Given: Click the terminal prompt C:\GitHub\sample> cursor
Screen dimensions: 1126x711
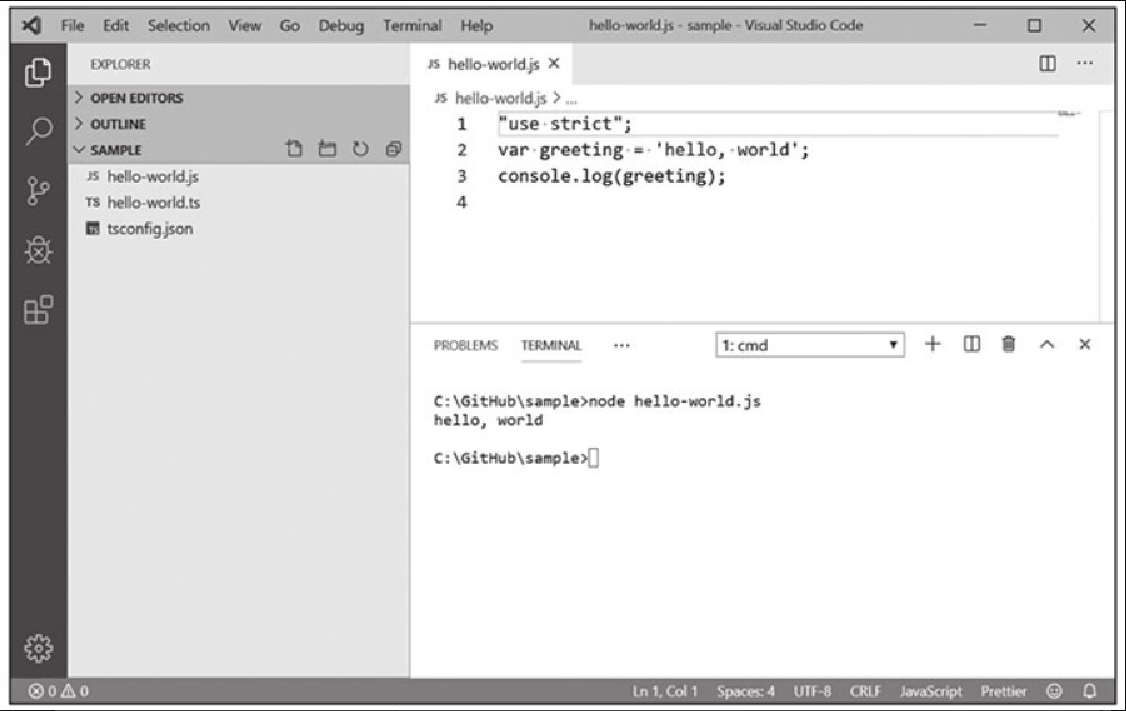Looking at the screenshot, I should [x=593, y=458].
